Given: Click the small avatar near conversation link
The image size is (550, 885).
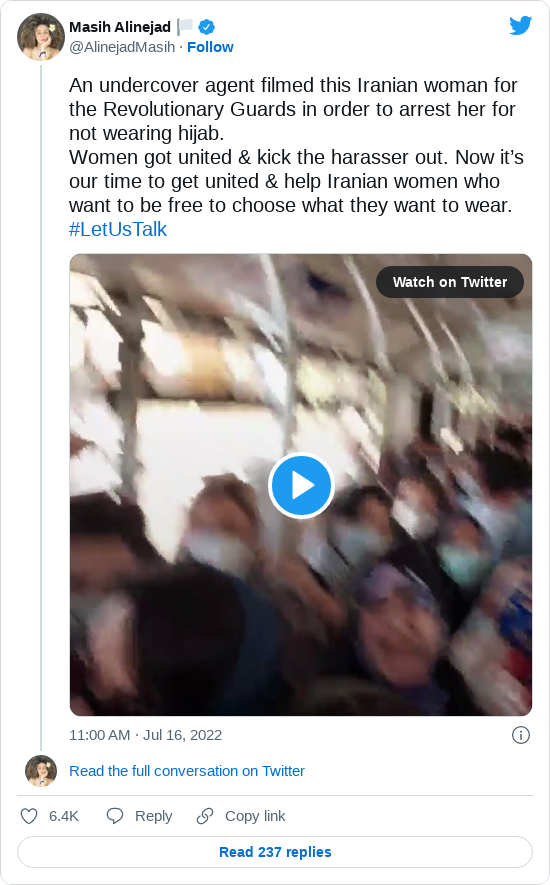Looking at the screenshot, I should click(x=41, y=770).
